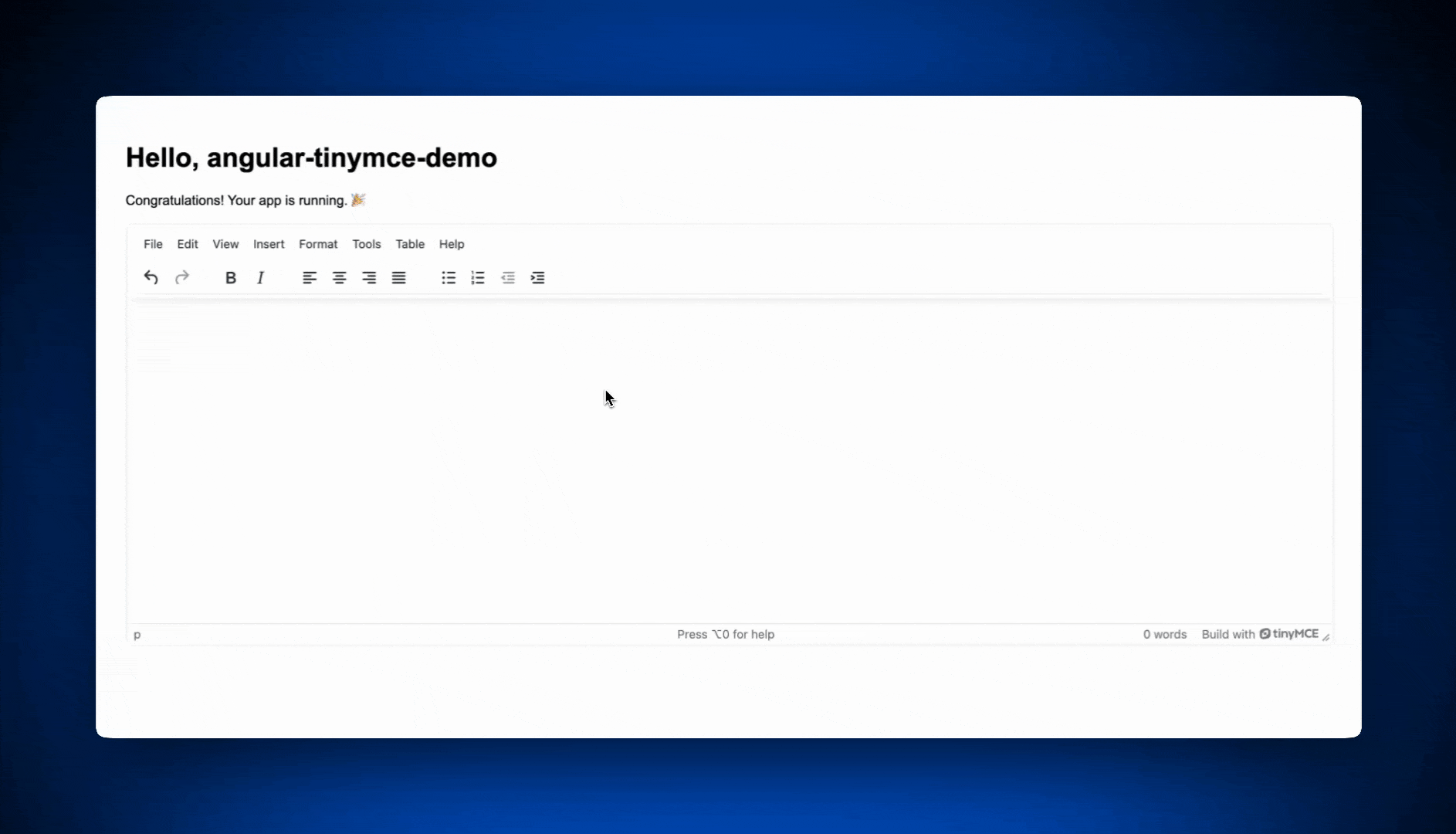Image resolution: width=1456 pixels, height=834 pixels.
Task: Open the View menu
Action: [225, 244]
